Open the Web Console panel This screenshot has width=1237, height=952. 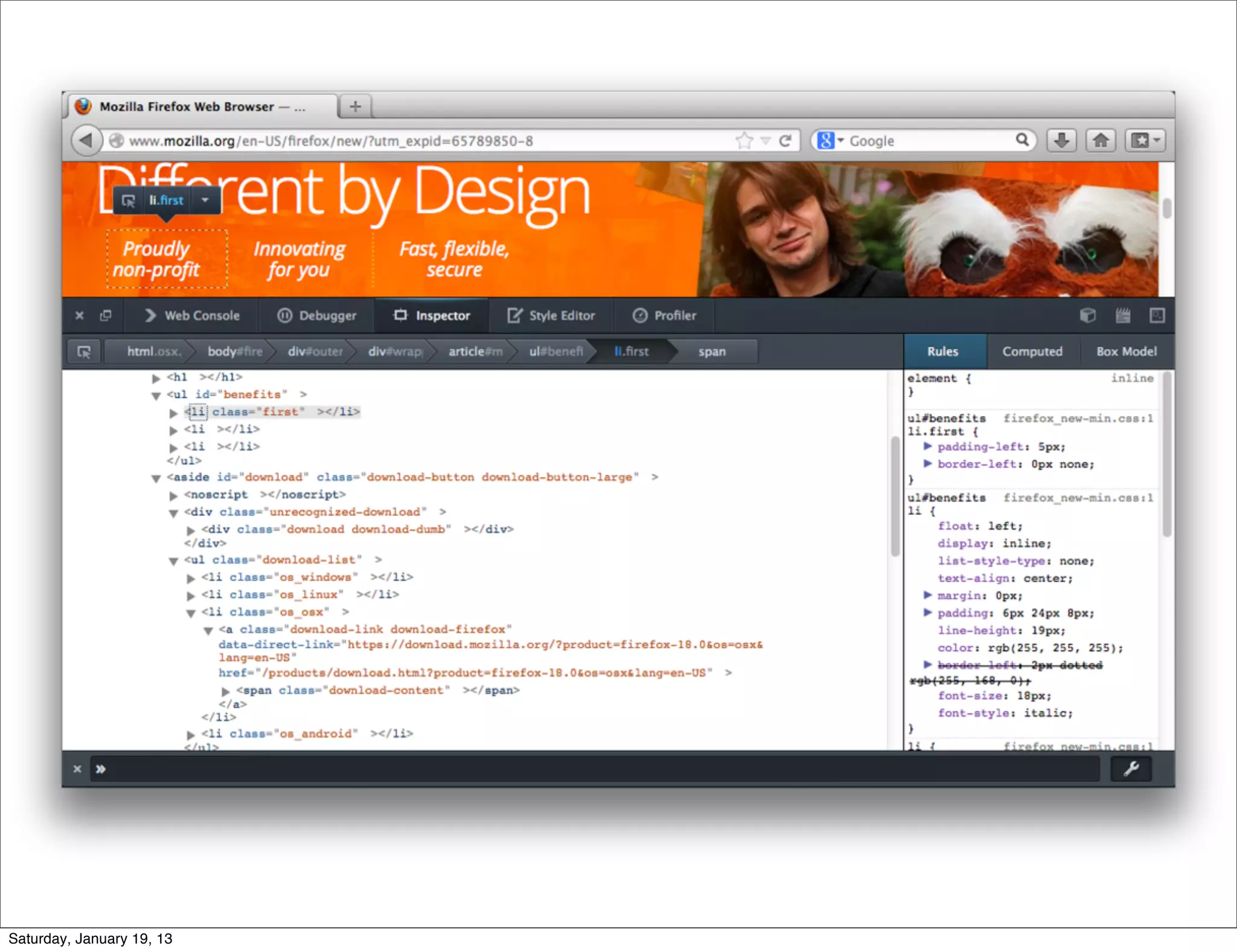pos(192,315)
